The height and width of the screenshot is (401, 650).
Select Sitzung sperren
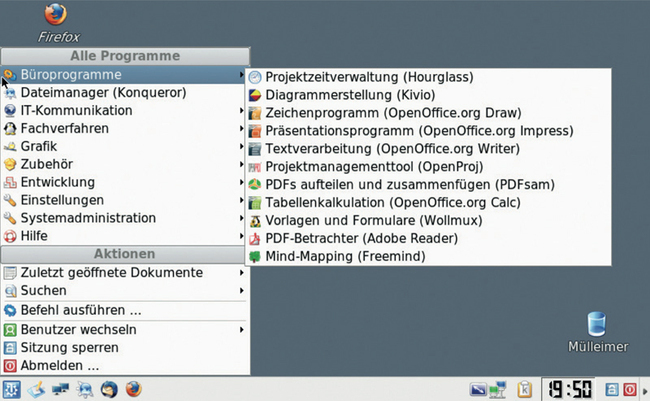click(x=124, y=348)
